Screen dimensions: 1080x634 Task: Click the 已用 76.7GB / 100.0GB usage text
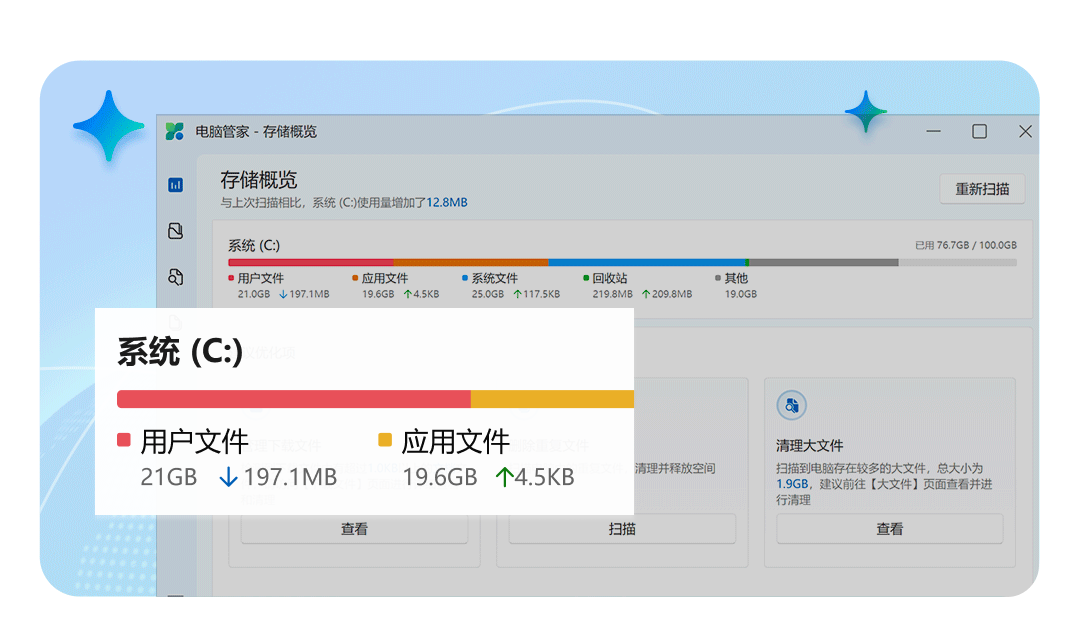[965, 245]
